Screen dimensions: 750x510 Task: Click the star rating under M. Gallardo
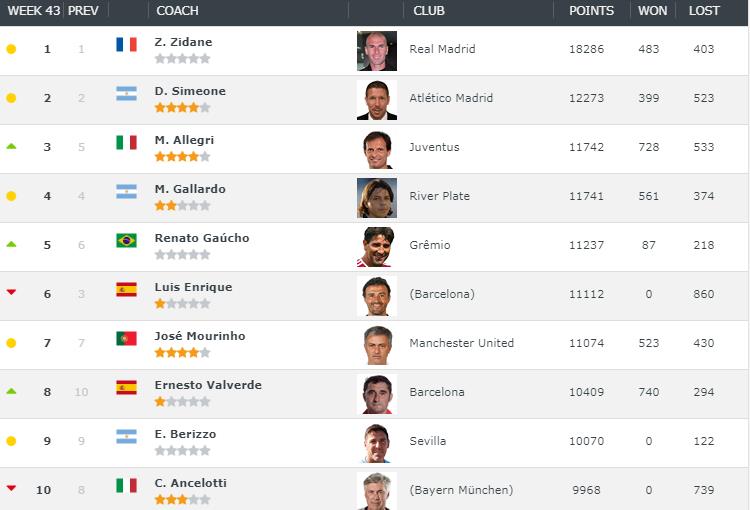tap(182, 205)
